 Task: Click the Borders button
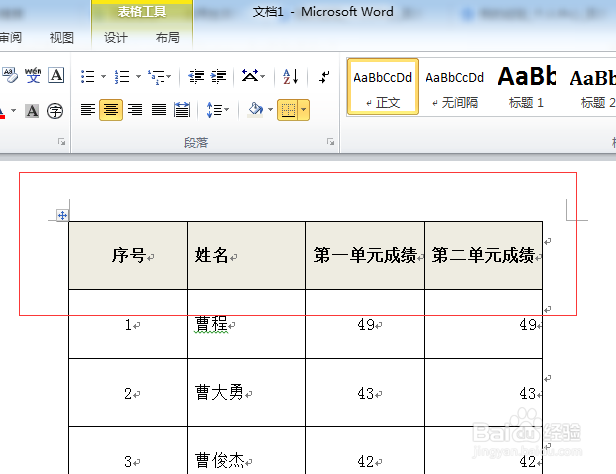(288, 110)
